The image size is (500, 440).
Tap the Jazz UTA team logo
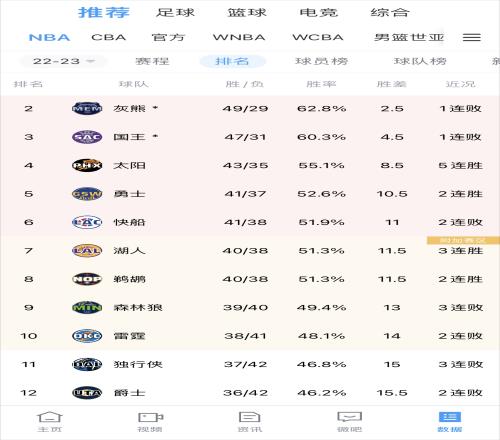coord(87,393)
